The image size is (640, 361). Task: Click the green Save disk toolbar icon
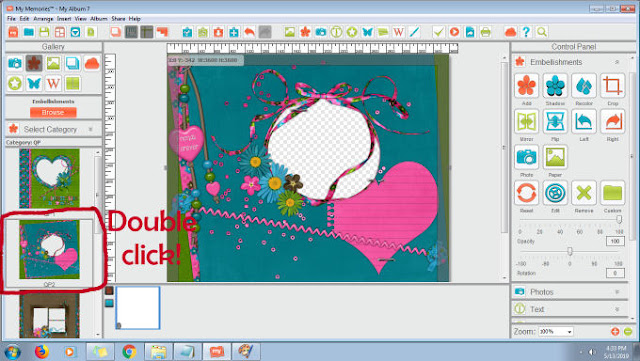point(44,32)
